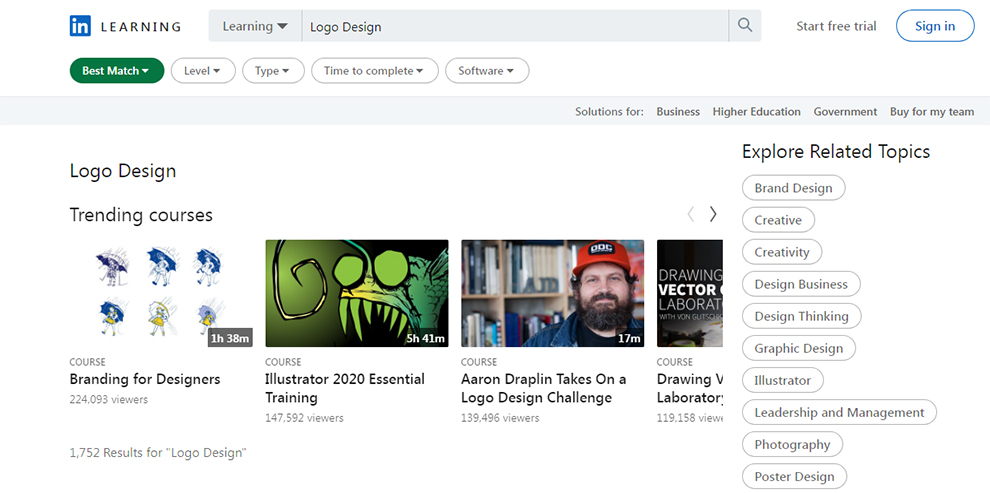Click the Trending courses heading
The height and width of the screenshot is (493, 990).
tap(141, 215)
